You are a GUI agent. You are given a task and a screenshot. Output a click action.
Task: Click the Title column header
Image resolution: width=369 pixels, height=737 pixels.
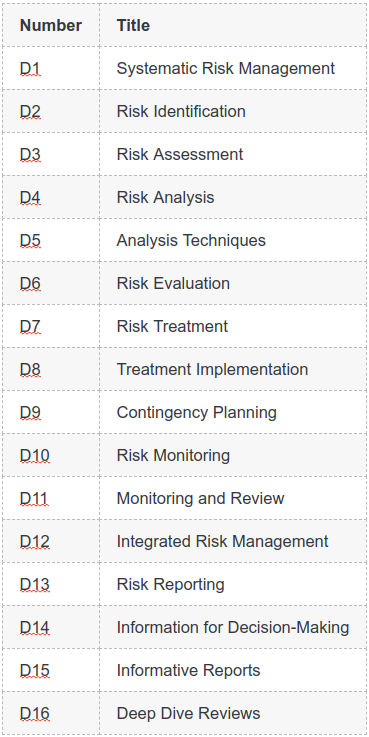click(233, 25)
